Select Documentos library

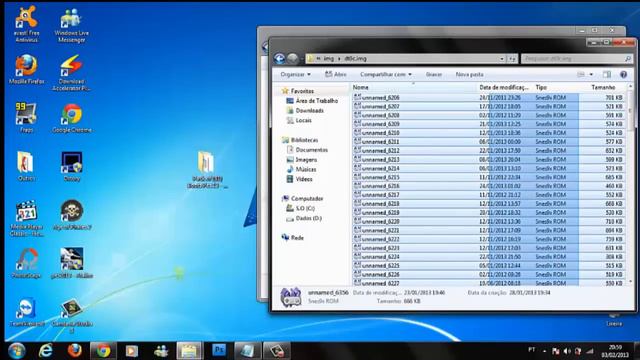point(307,150)
